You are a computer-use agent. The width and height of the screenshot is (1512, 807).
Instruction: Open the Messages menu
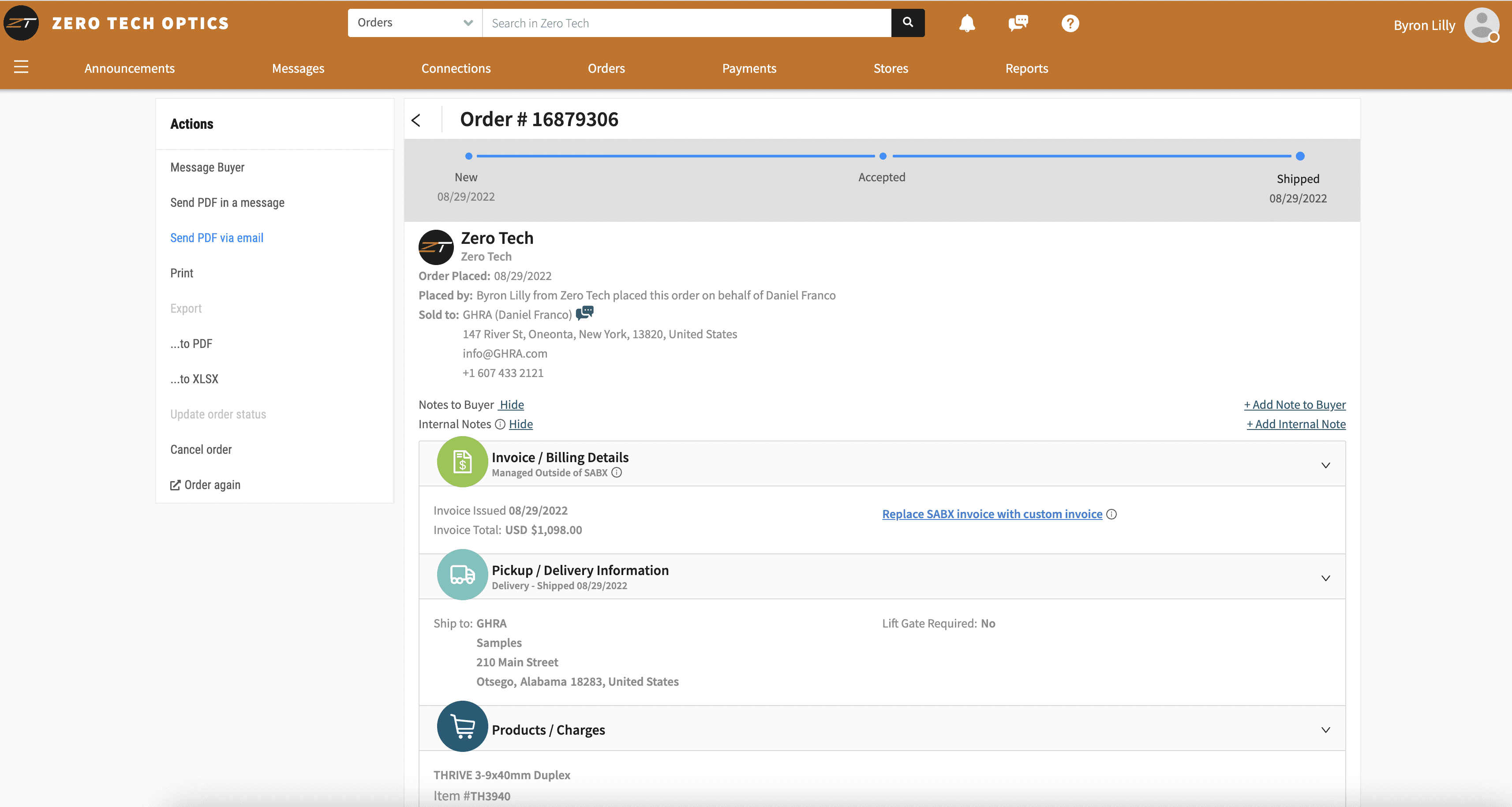tap(298, 68)
